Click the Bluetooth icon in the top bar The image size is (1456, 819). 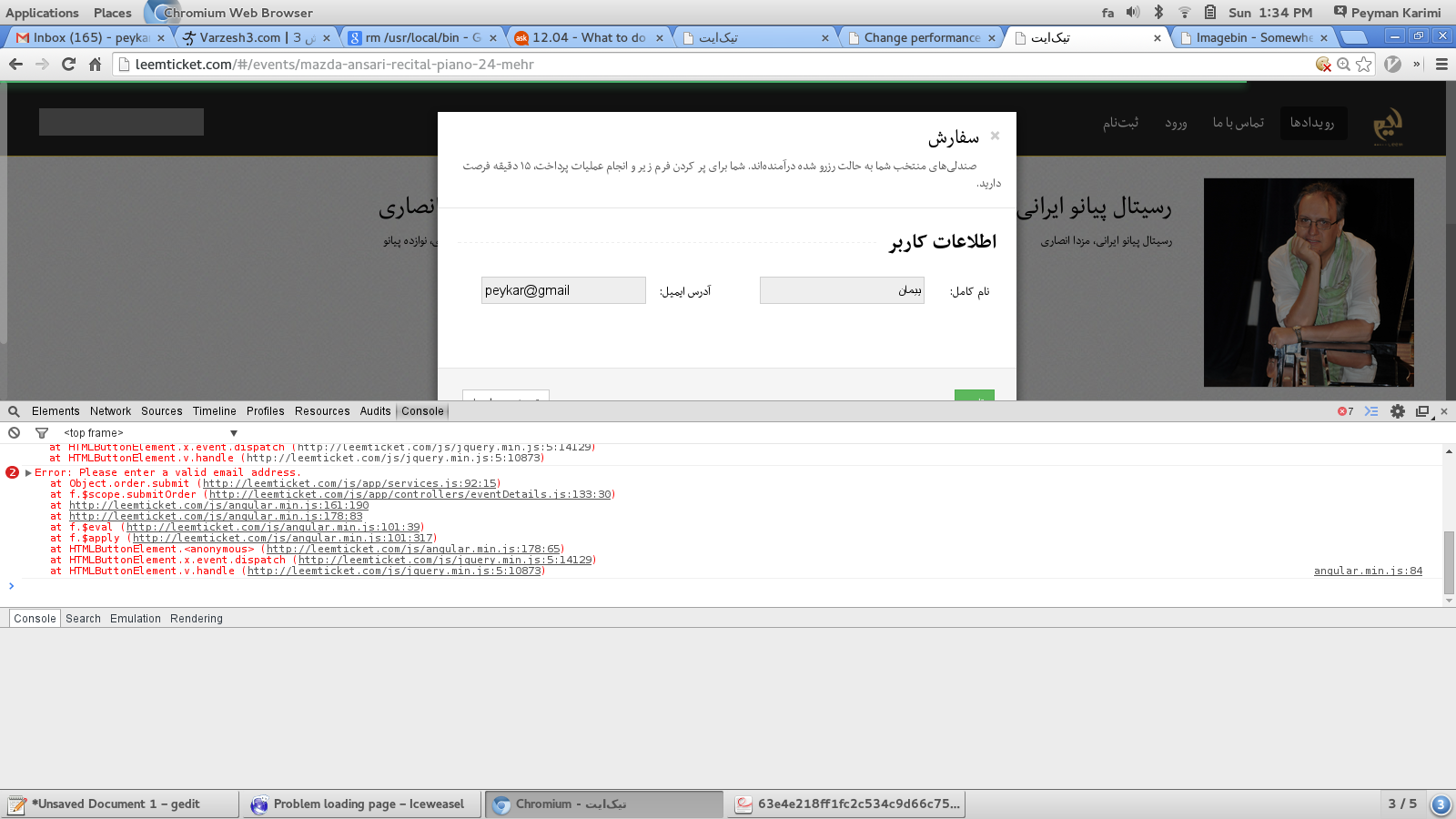1158,13
